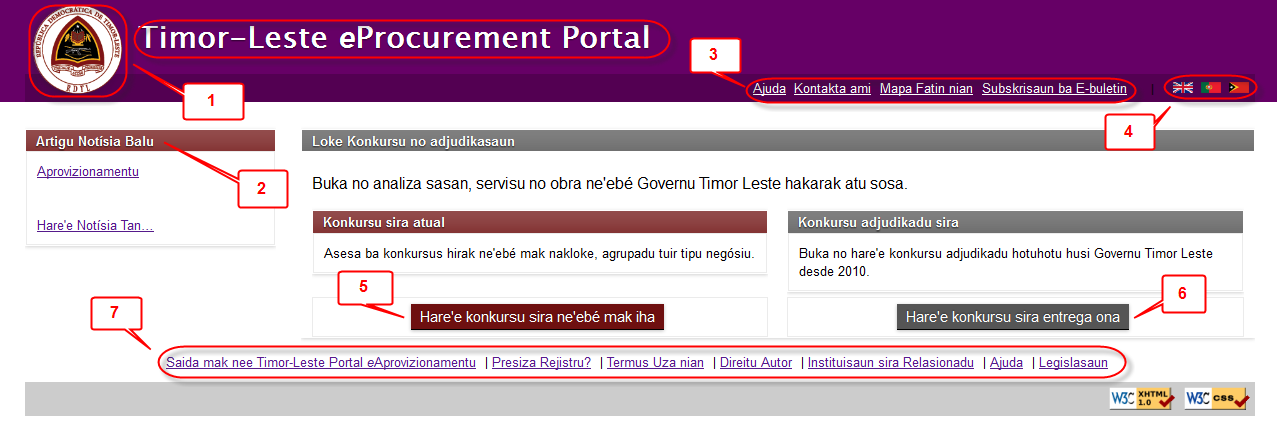
Task: Click Hare'e Notísia Tan link
Action: coord(95,225)
